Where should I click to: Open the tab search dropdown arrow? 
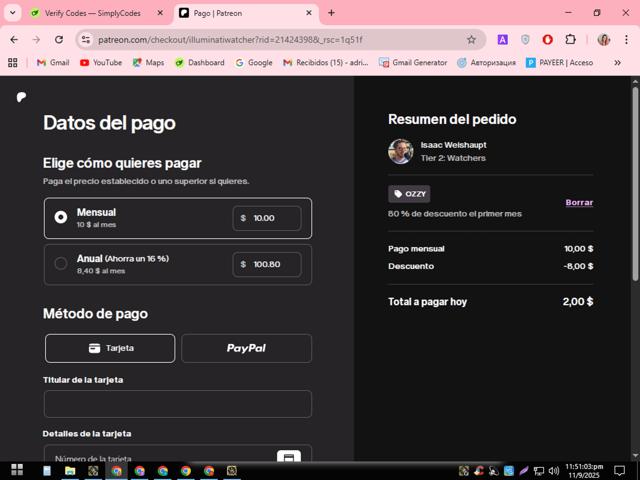coord(13,13)
